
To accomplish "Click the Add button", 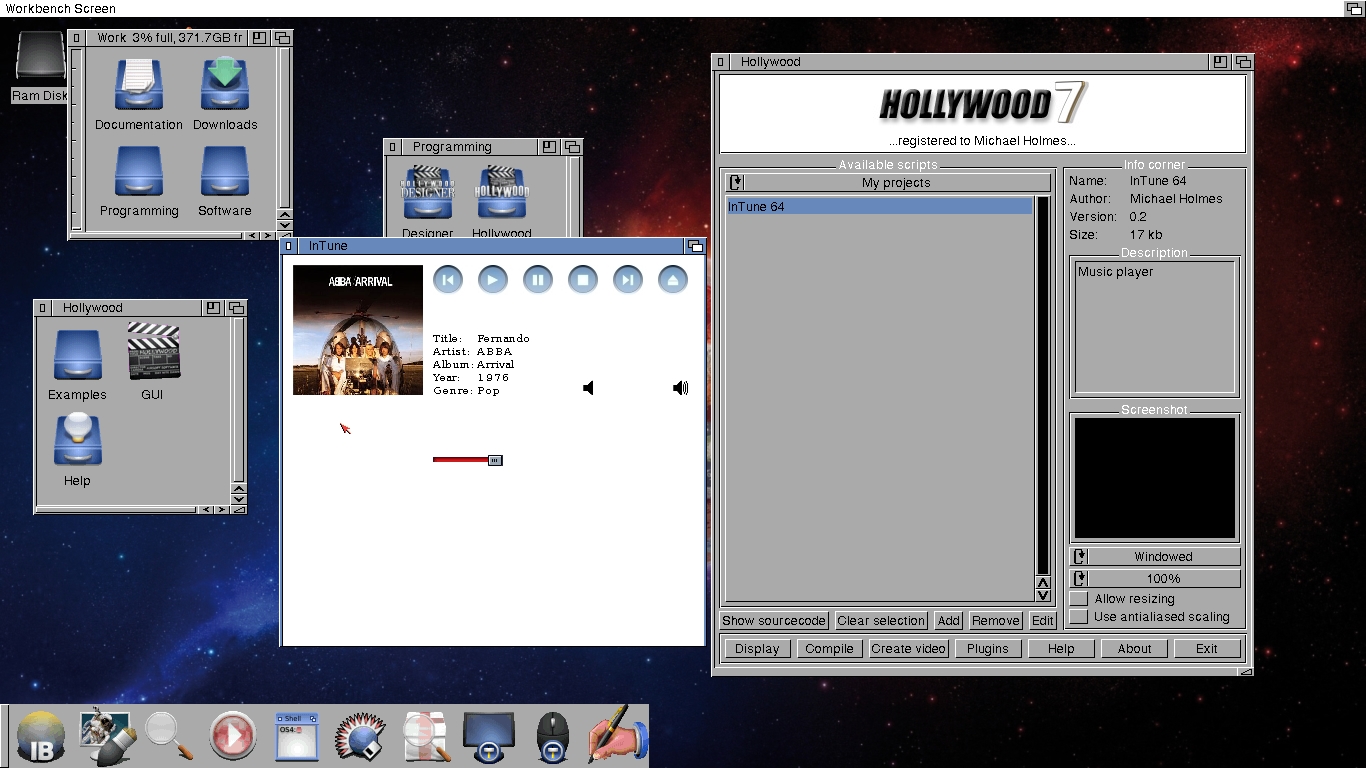I will click(949, 620).
